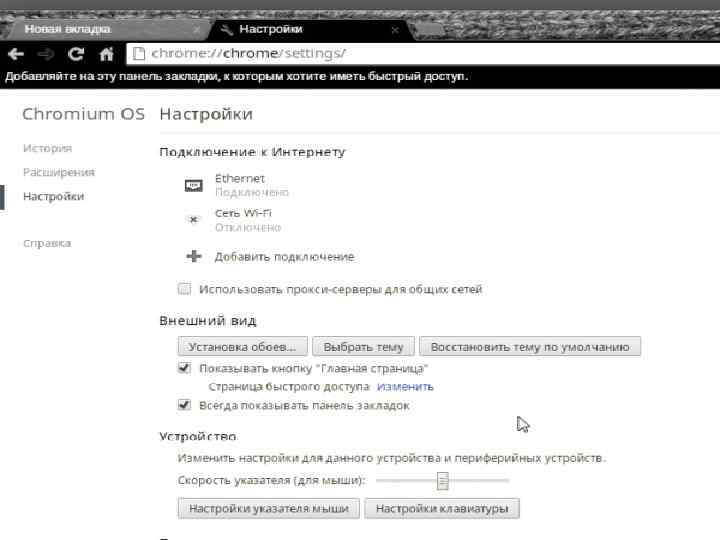
Task: Click the Внешний вид section heading
Action: click(208, 321)
